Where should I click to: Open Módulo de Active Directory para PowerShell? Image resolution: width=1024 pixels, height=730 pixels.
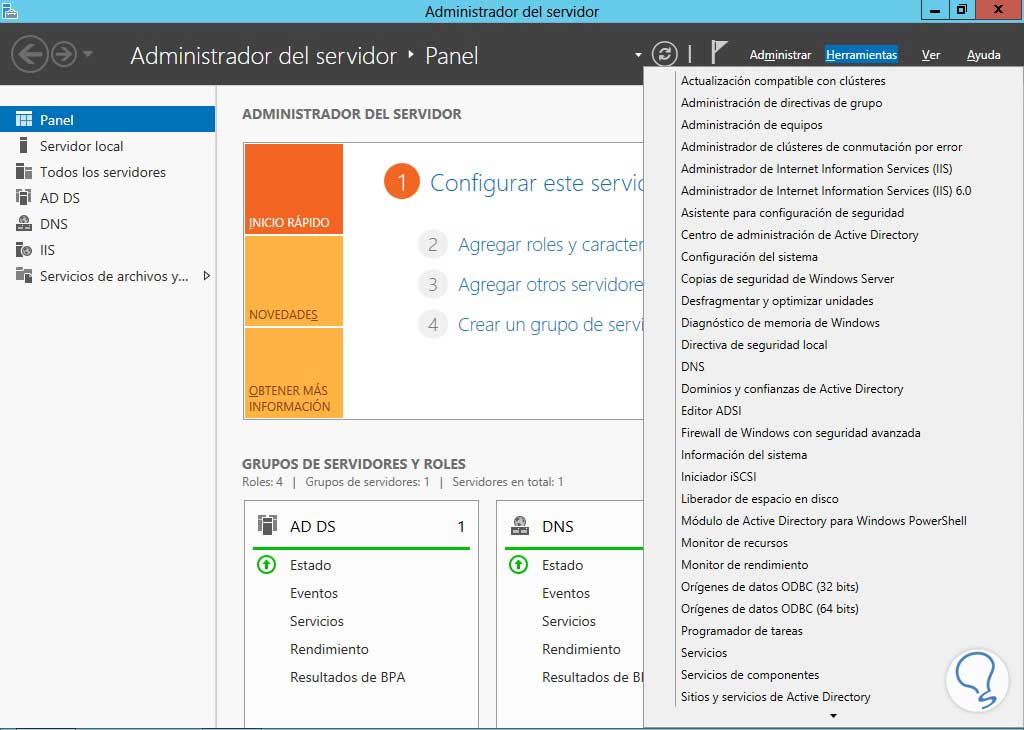824,520
